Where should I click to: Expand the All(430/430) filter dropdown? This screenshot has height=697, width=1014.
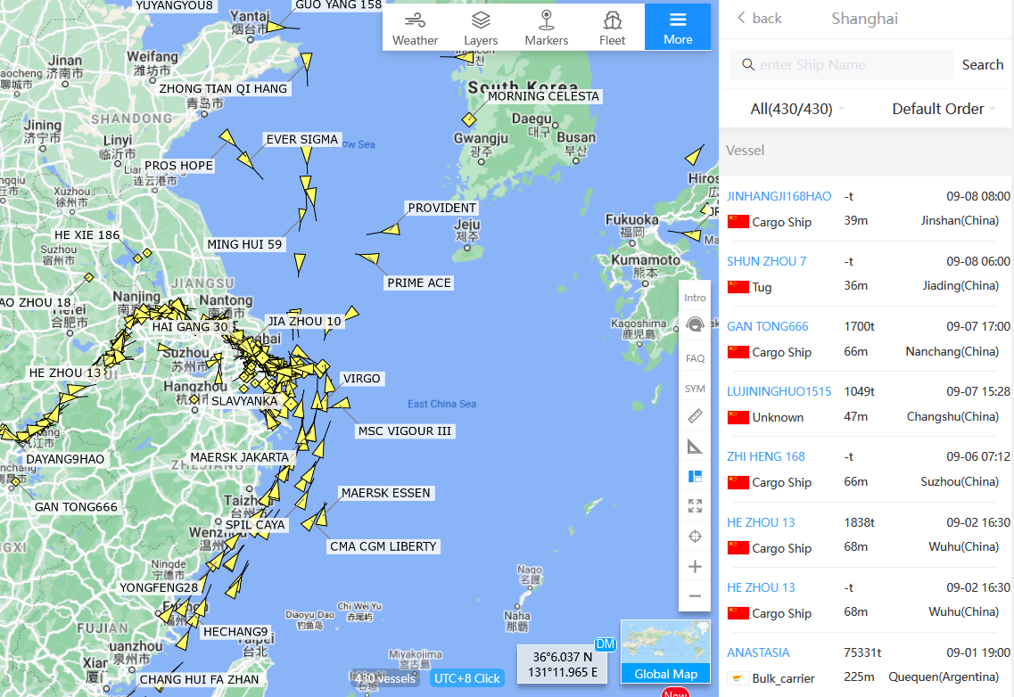coord(797,109)
